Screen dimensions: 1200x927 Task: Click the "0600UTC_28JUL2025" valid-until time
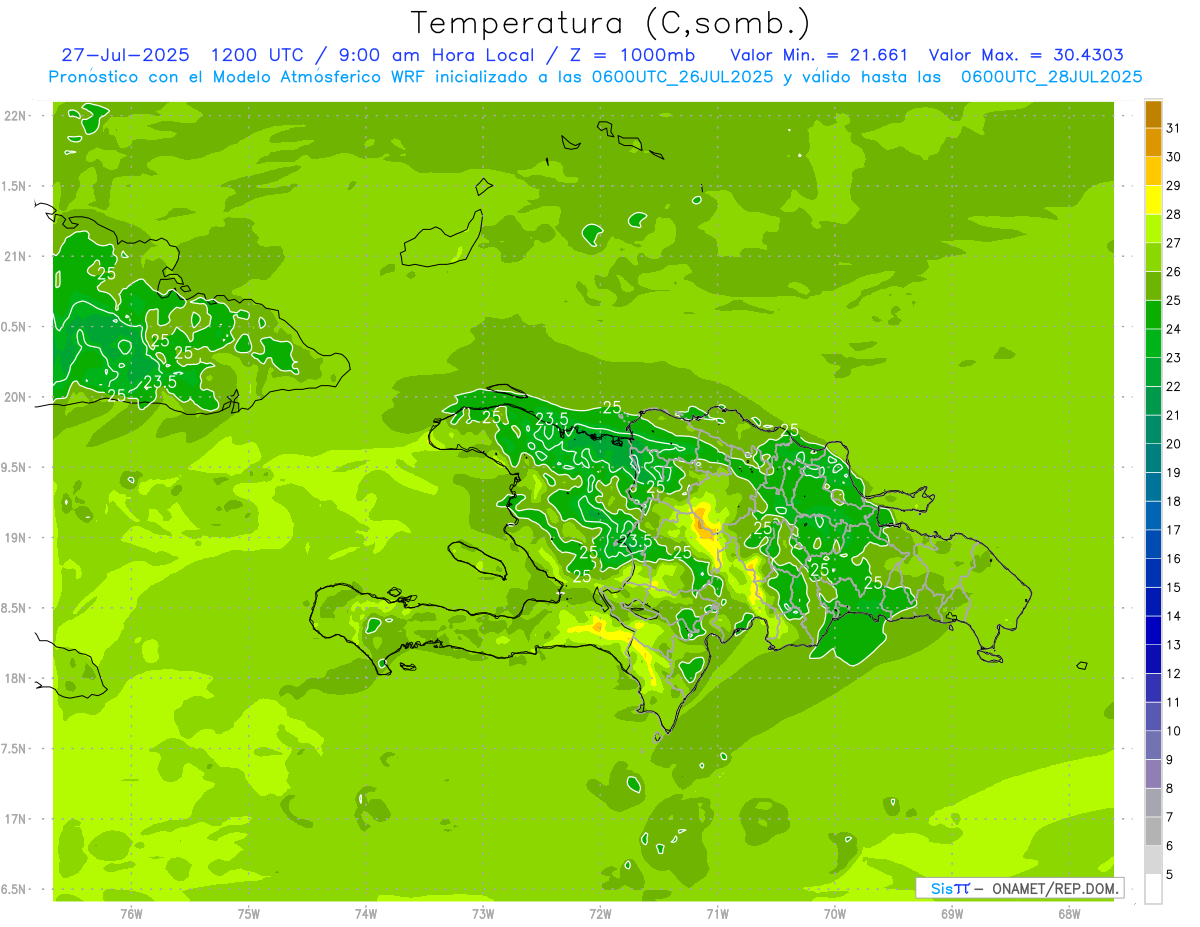[x=1051, y=77]
